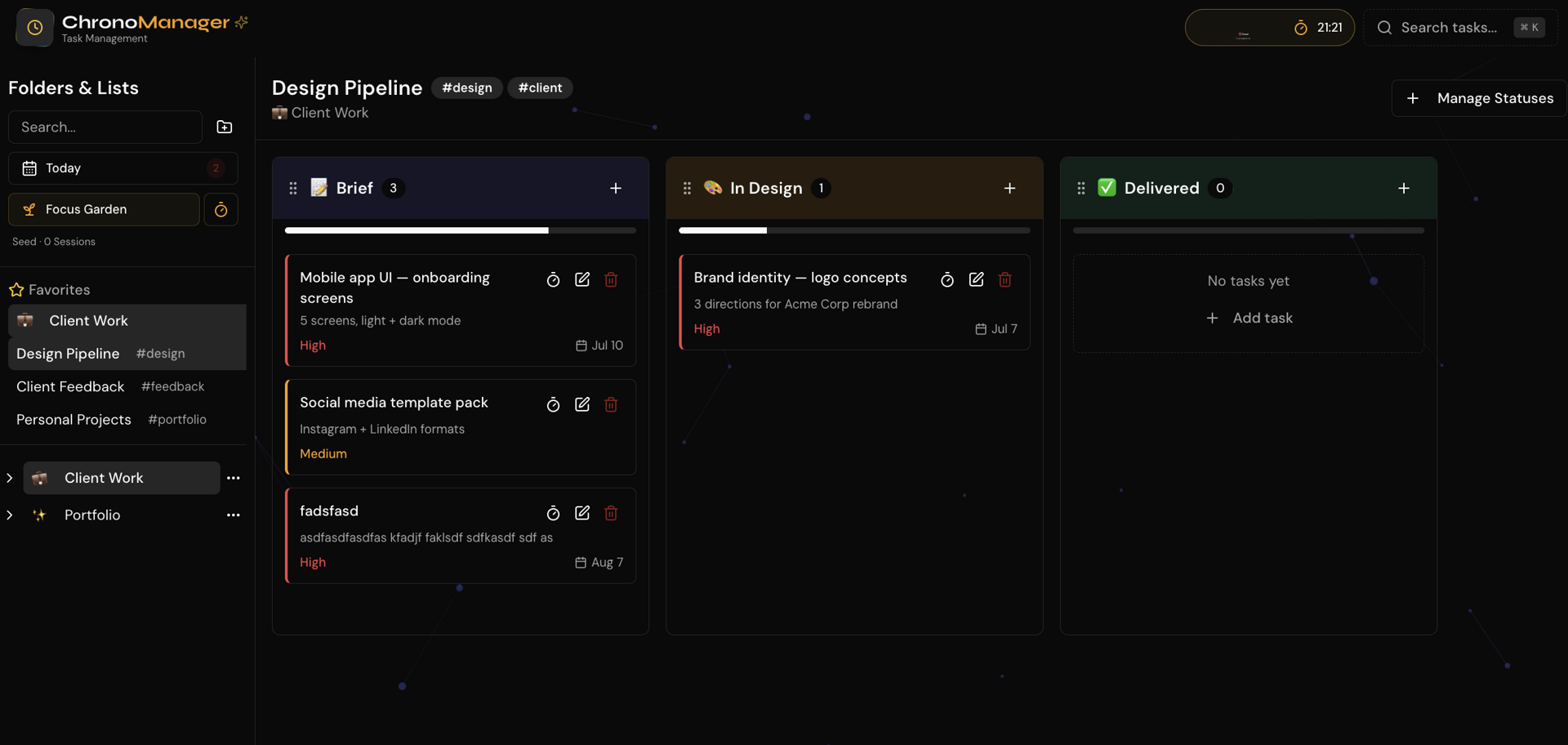Click Add task in Delivered column

pyautogui.click(x=1249, y=318)
